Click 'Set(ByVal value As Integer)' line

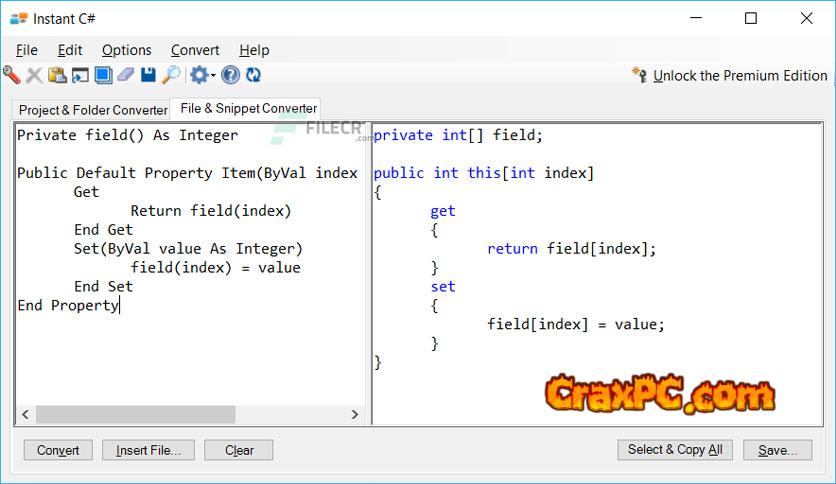[x=188, y=248]
